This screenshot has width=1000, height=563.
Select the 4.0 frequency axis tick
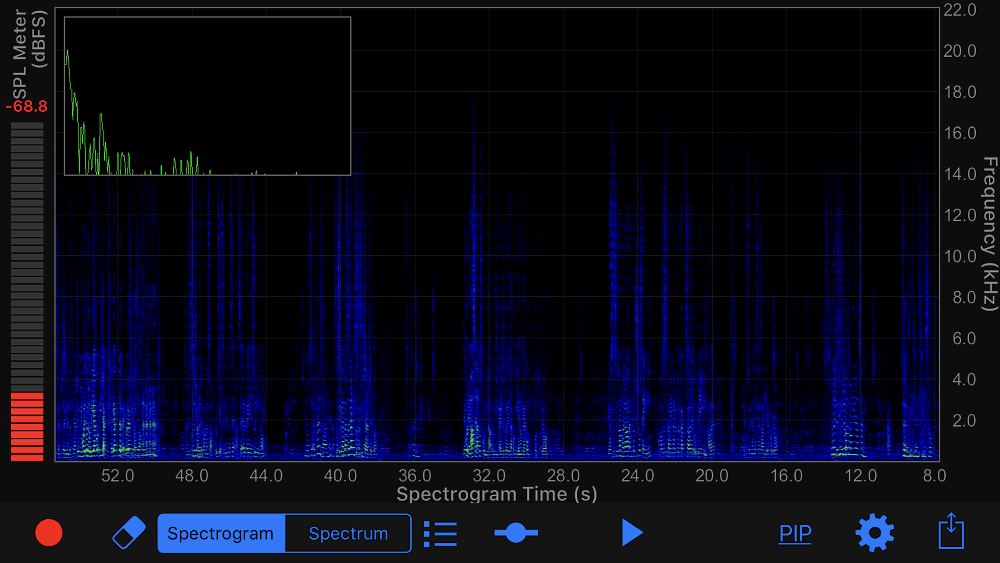(964, 380)
